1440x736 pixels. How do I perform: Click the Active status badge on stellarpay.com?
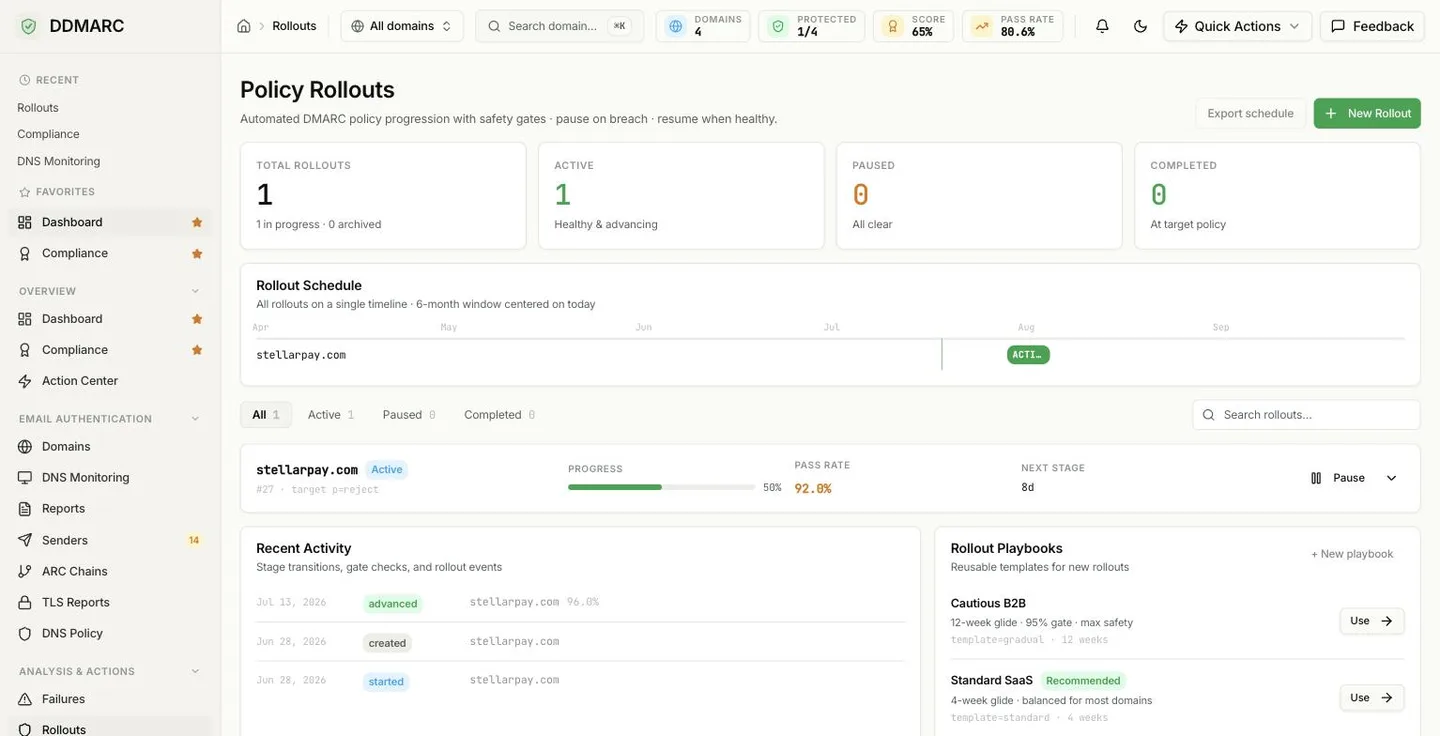(387, 470)
